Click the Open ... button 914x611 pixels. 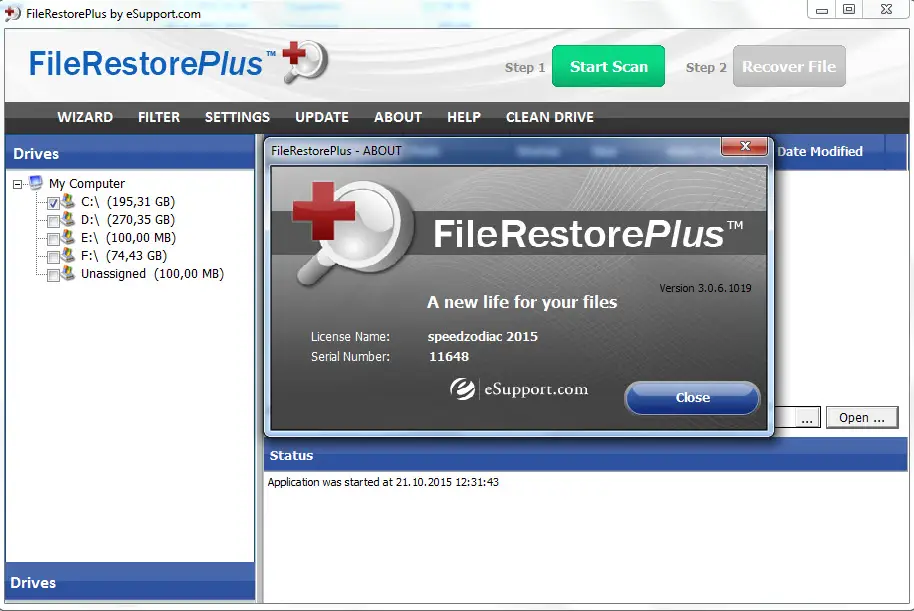[x=862, y=417]
